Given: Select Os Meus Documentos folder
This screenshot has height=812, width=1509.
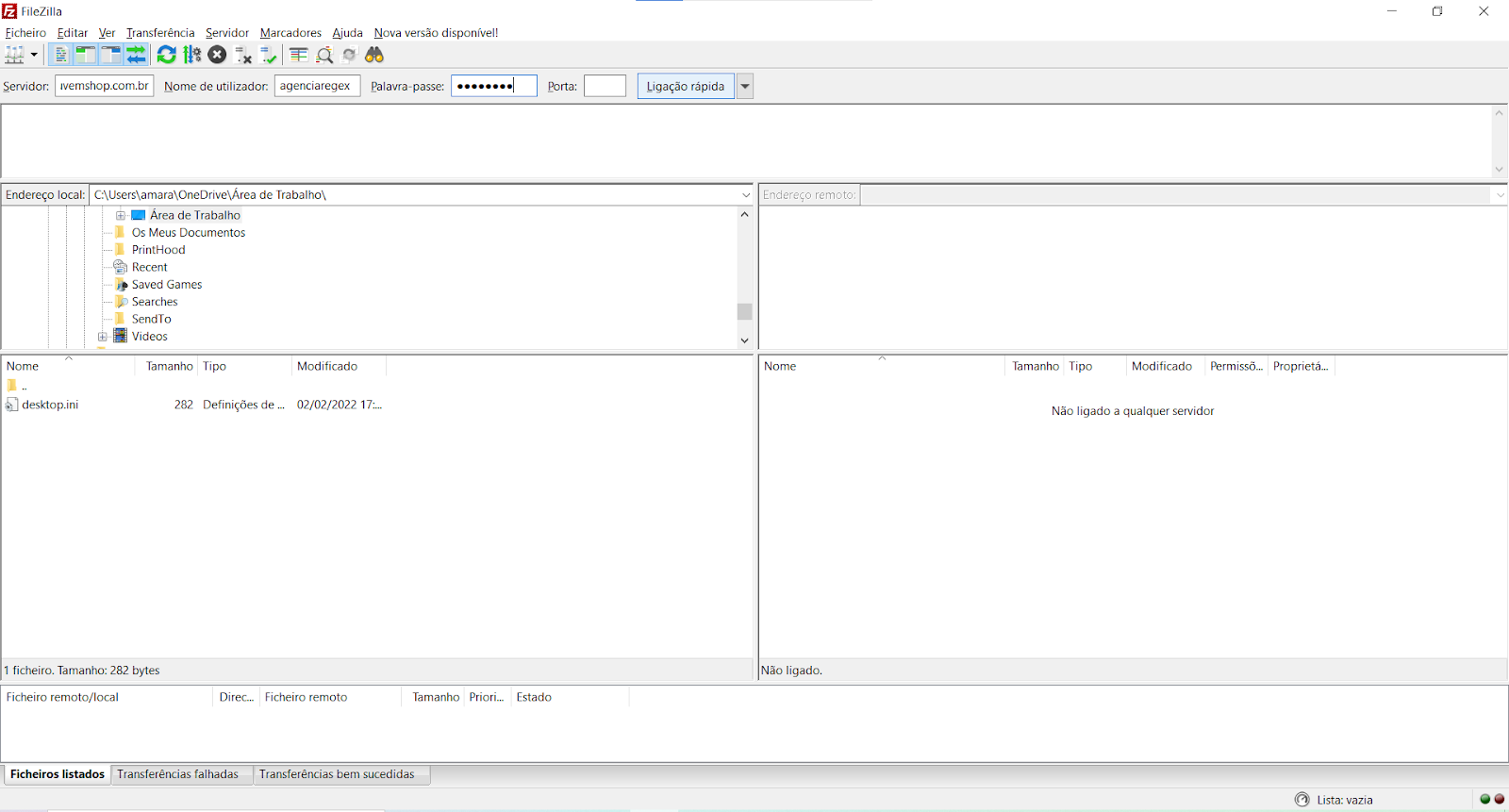Looking at the screenshot, I should (188, 233).
